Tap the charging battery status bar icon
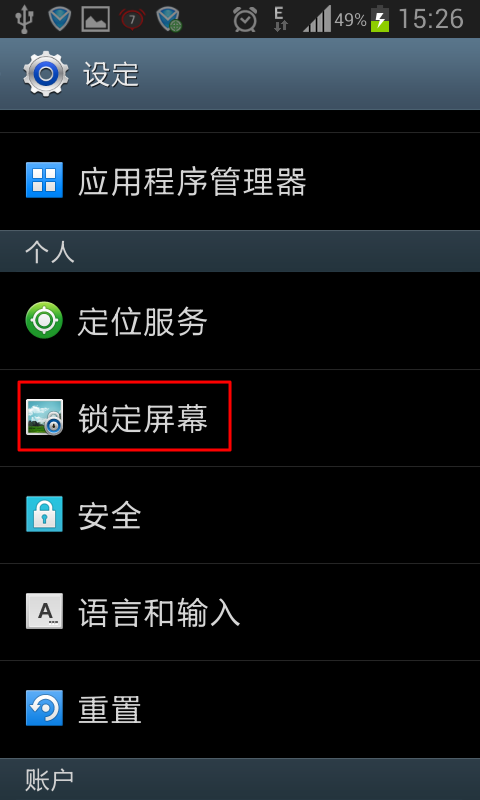This screenshot has width=480, height=800. pyautogui.click(x=380, y=19)
